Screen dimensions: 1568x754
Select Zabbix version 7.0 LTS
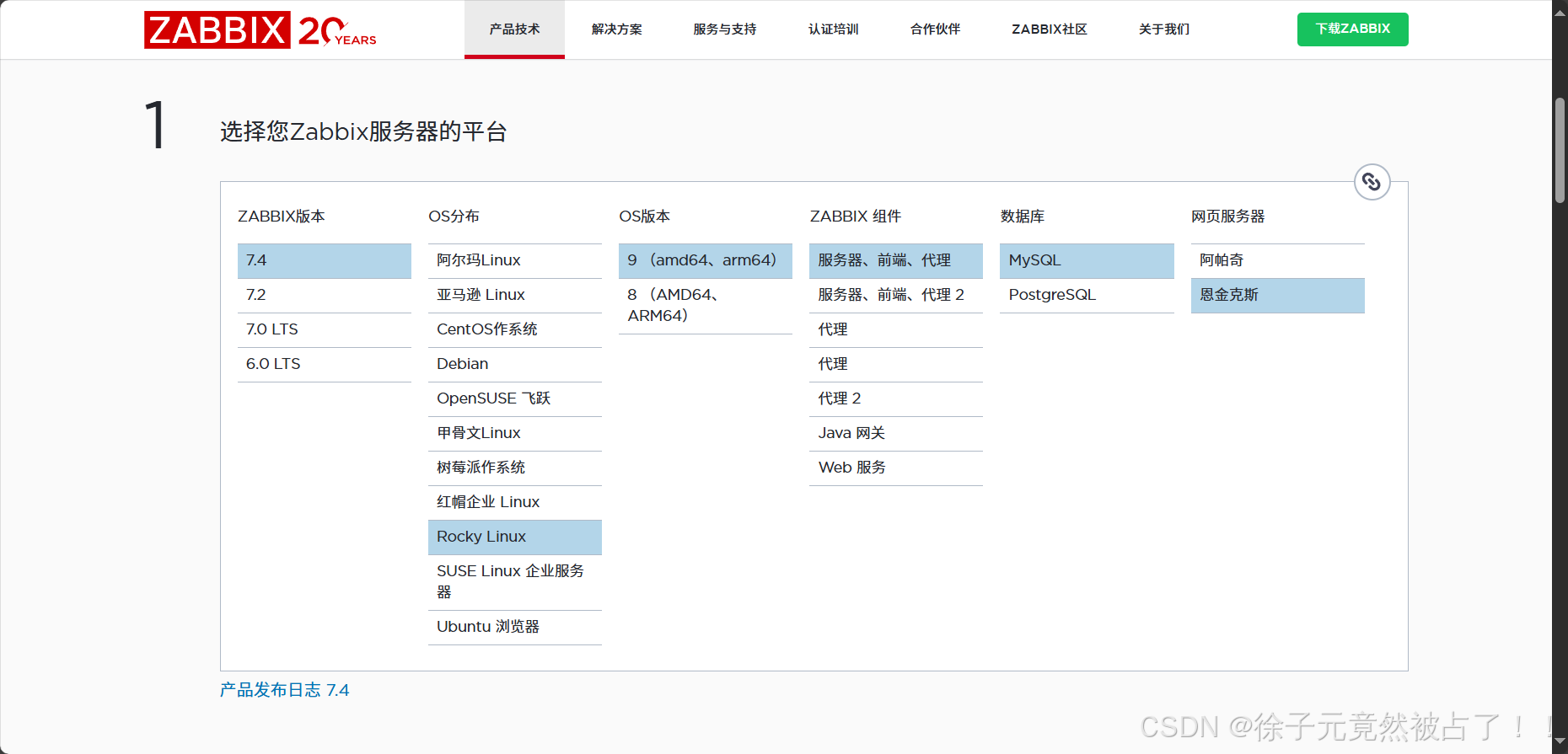tap(325, 330)
